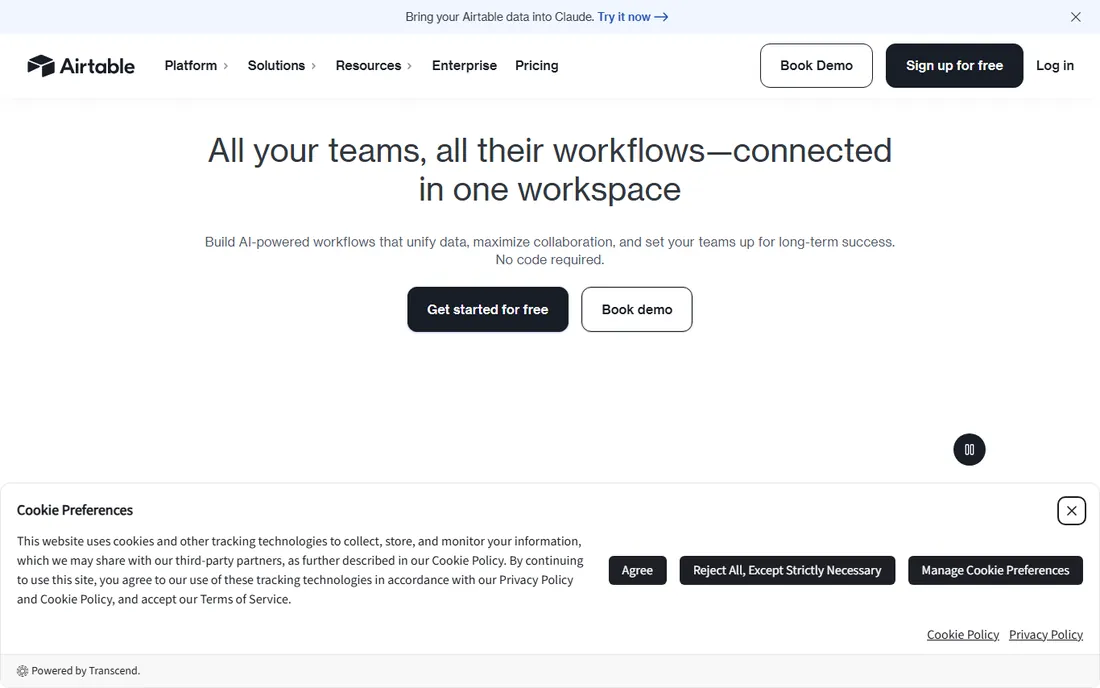Dismiss the top Claude announcement banner

point(1075,17)
